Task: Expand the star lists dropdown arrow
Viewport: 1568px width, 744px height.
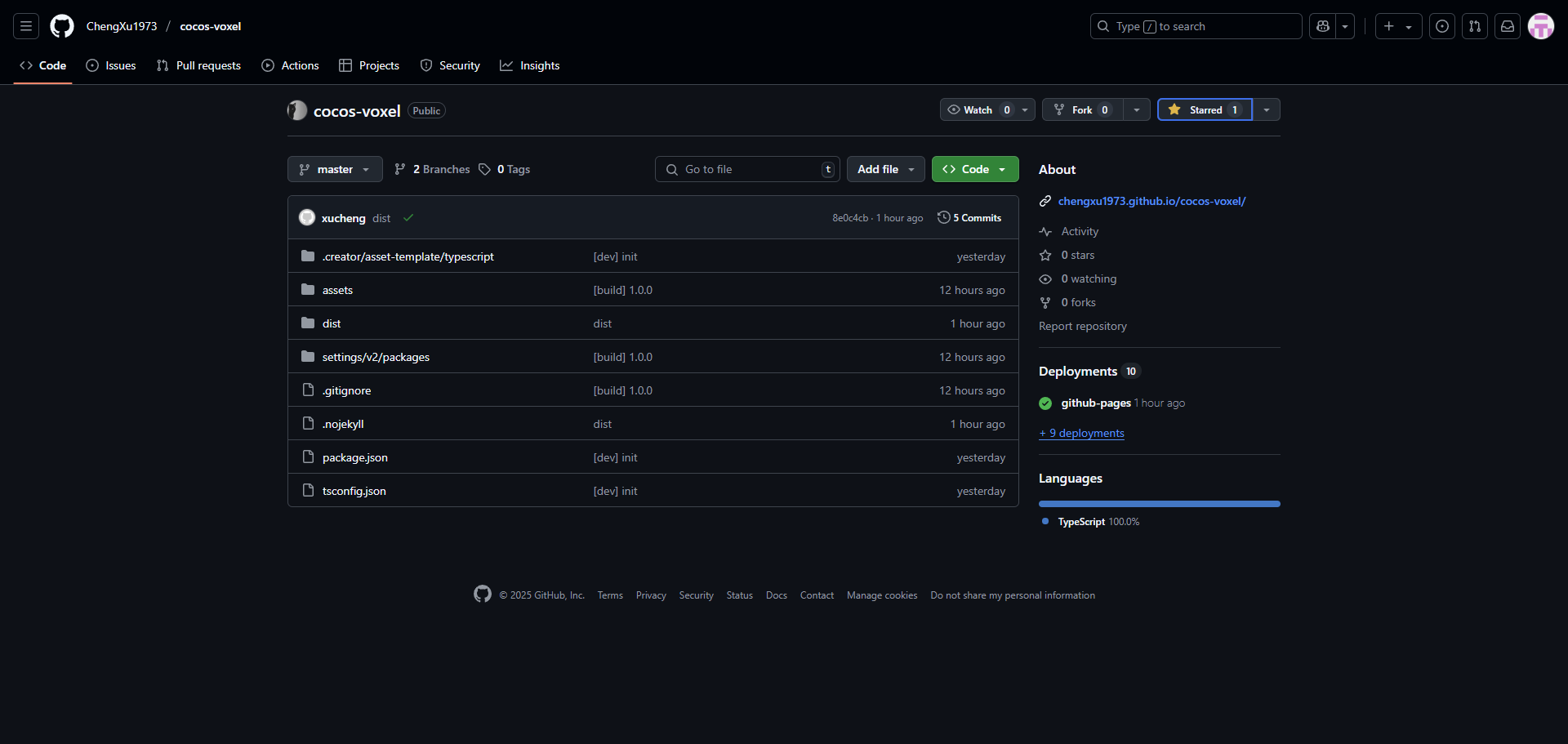Action: pos(1267,109)
